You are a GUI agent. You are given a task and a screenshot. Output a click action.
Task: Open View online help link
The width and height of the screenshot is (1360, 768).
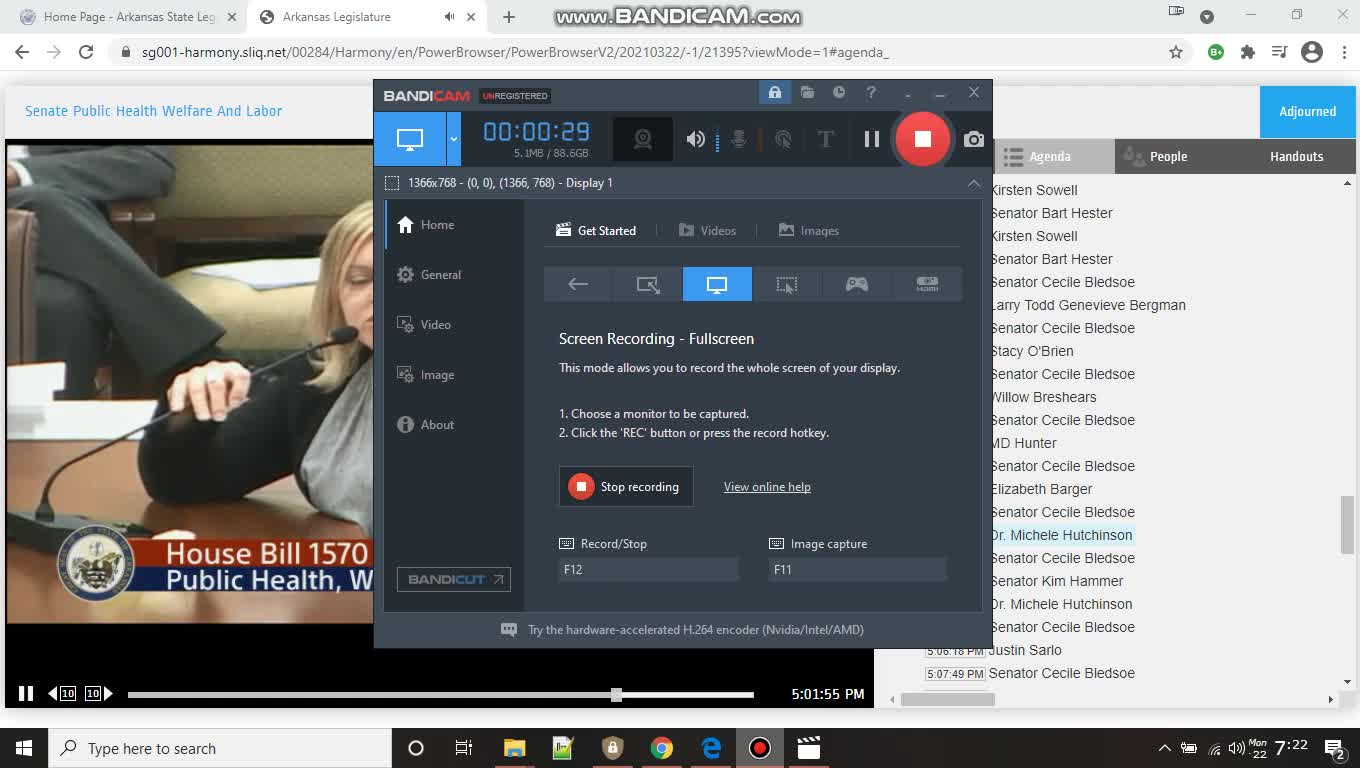[x=767, y=487]
